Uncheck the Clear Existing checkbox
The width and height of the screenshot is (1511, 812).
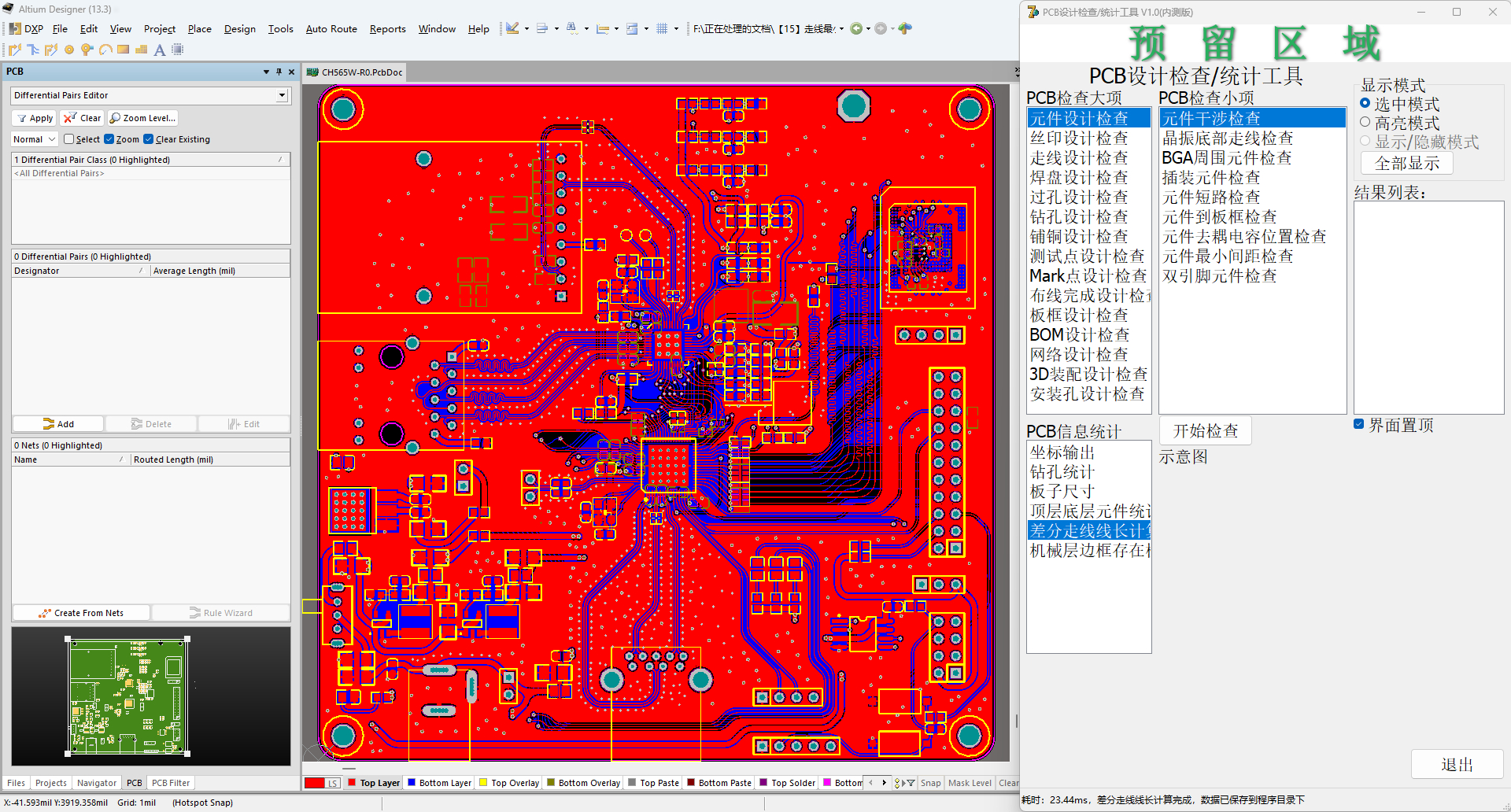[x=149, y=139]
